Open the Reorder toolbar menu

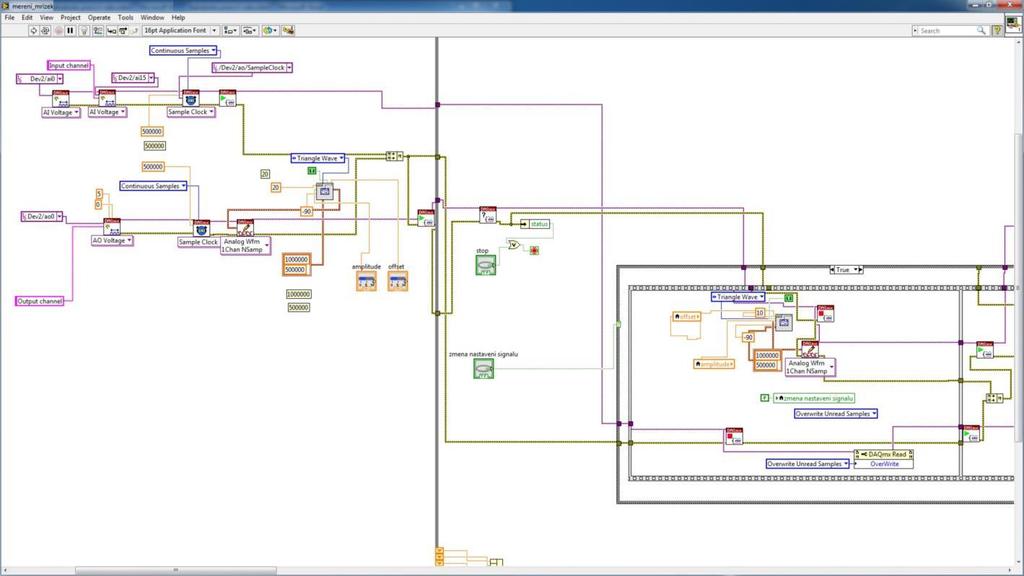point(270,31)
